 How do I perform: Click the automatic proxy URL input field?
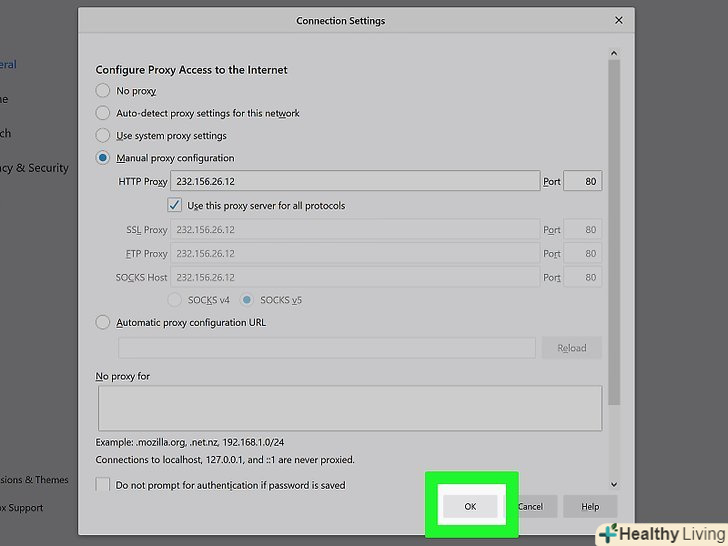327,348
